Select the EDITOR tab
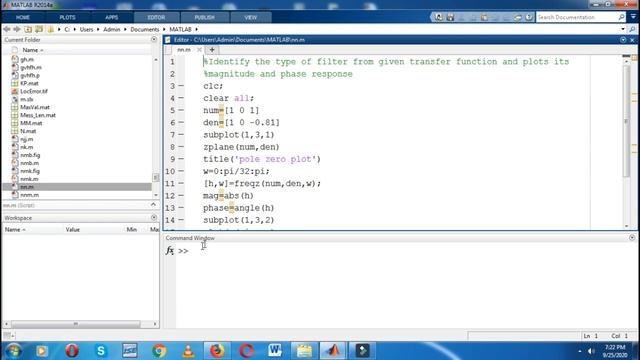640x360 pixels. click(x=156, y=18)
